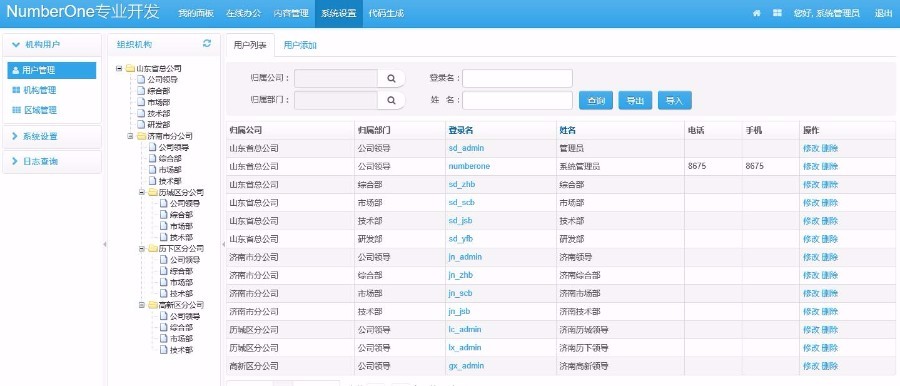This screenshot has width=900, height=386.
Task: Click the 归属部门 input box
Action: (x=336, y=101)
